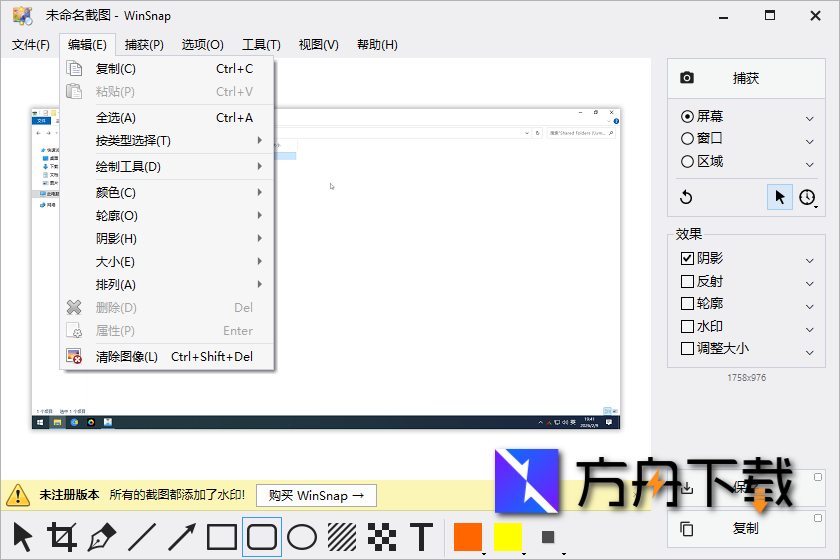The height and width of the screenshot is (560, 840).
Task: Expand 反射 effect settings chevron
Action: pos(810,284)
